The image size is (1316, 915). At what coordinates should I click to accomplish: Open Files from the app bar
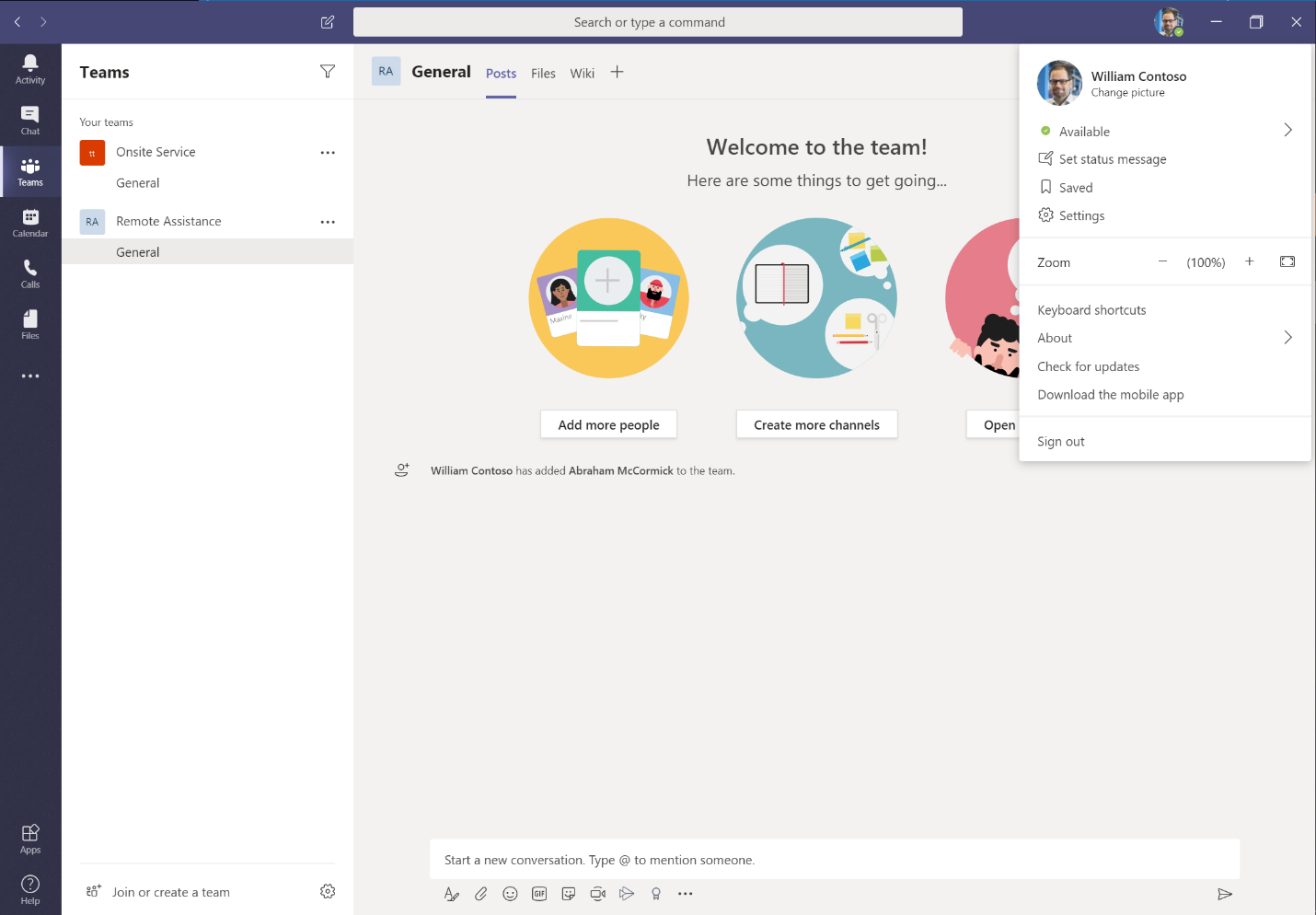(30, 324)
